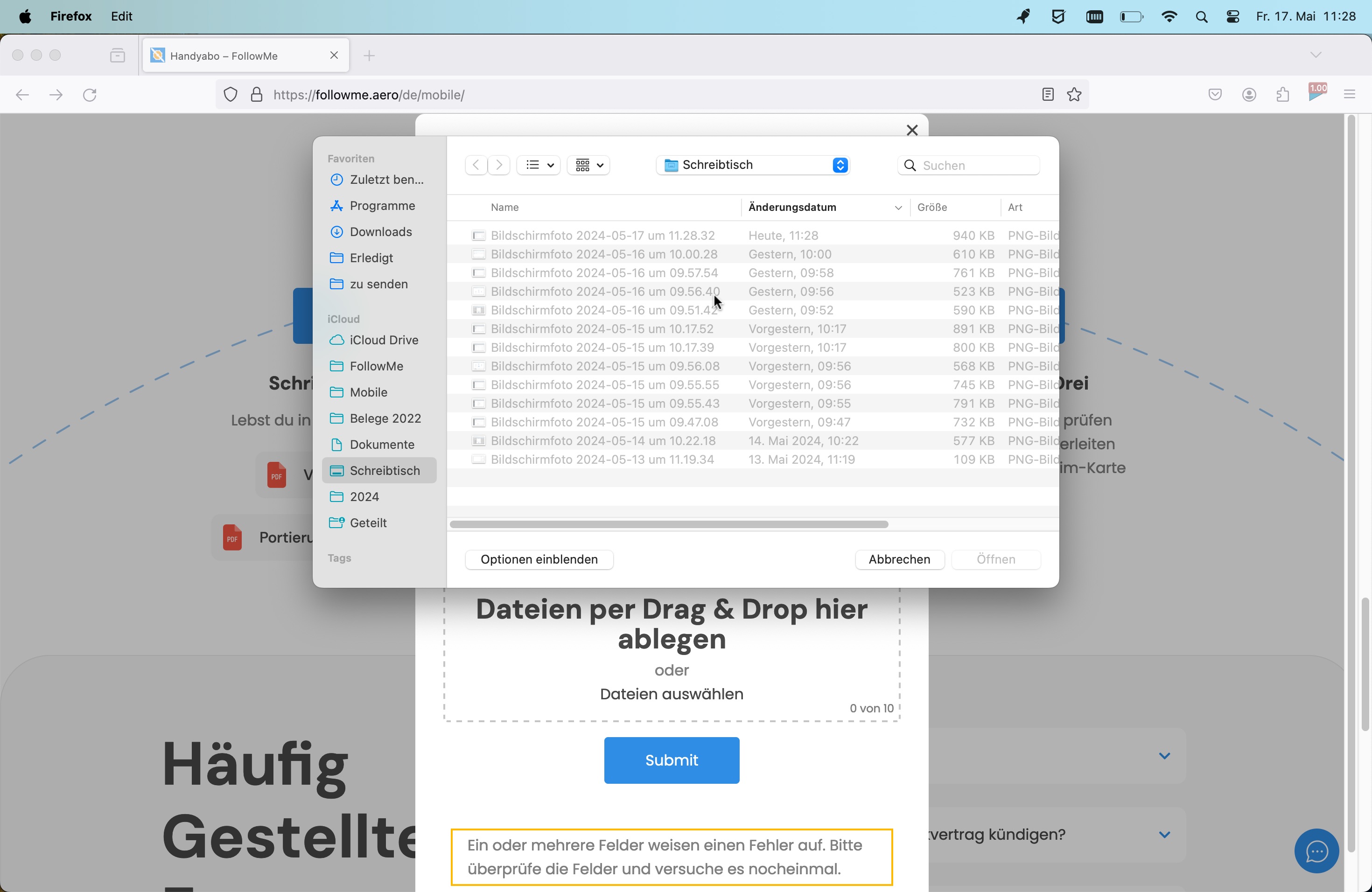The height and width of the screenshot is (892, 1372).
Task: Select file Bildschirmfoto 2024-05-14 um 10.22.18
Action: (x=753, y=441)
